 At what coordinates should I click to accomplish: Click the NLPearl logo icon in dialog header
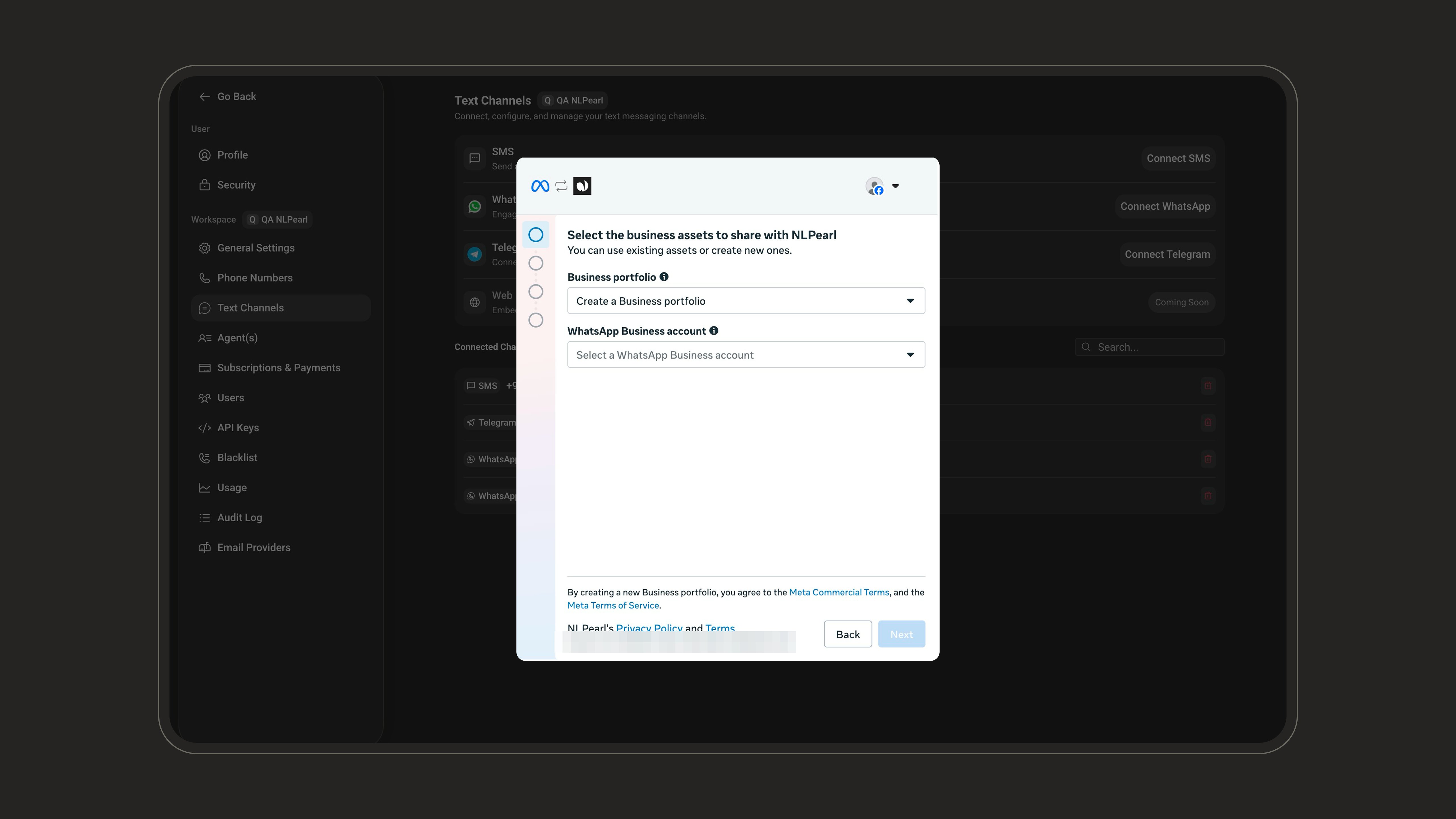click(x=582, y=186)
